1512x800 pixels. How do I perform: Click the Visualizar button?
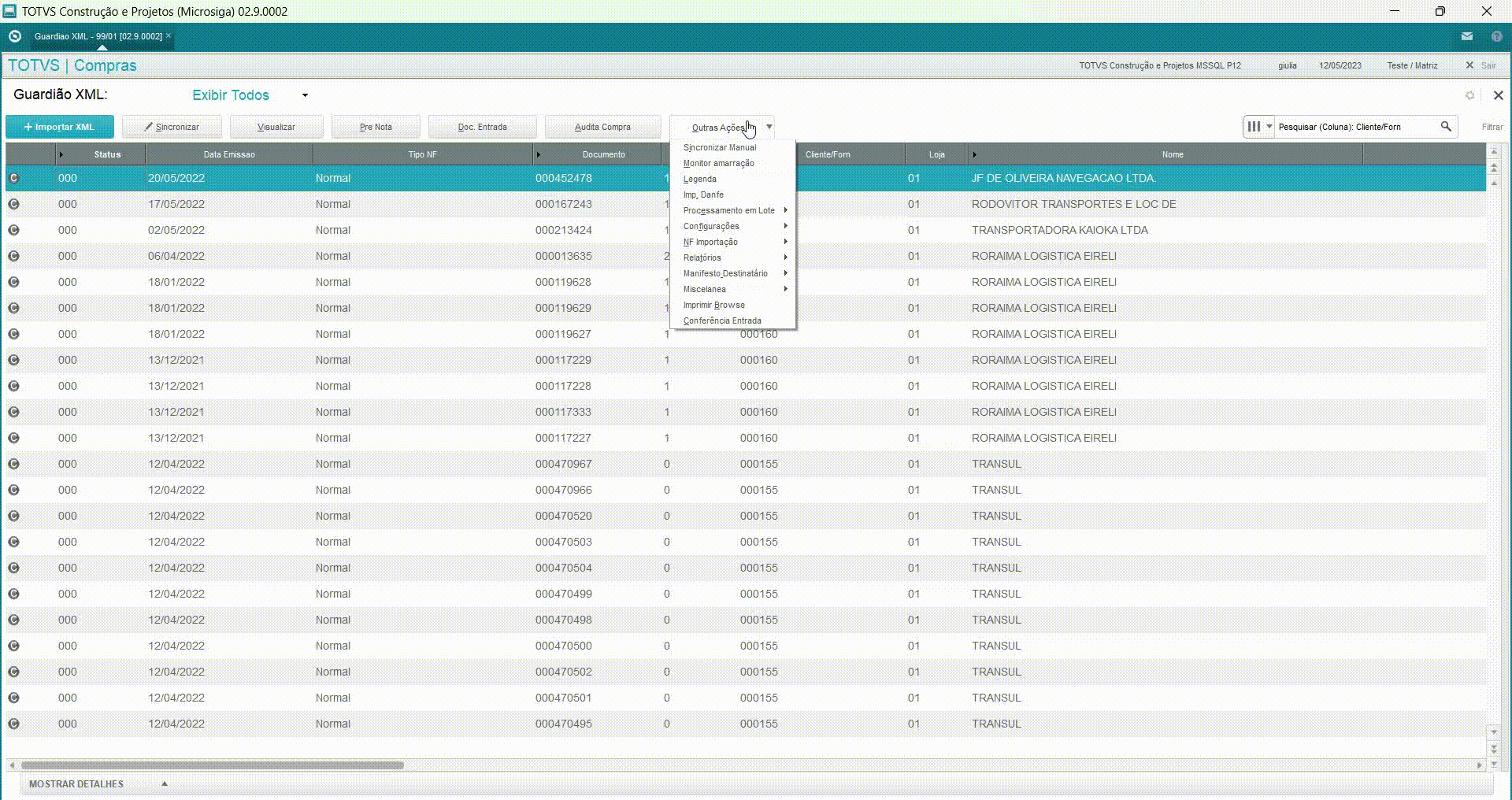[x=276, y=127]
